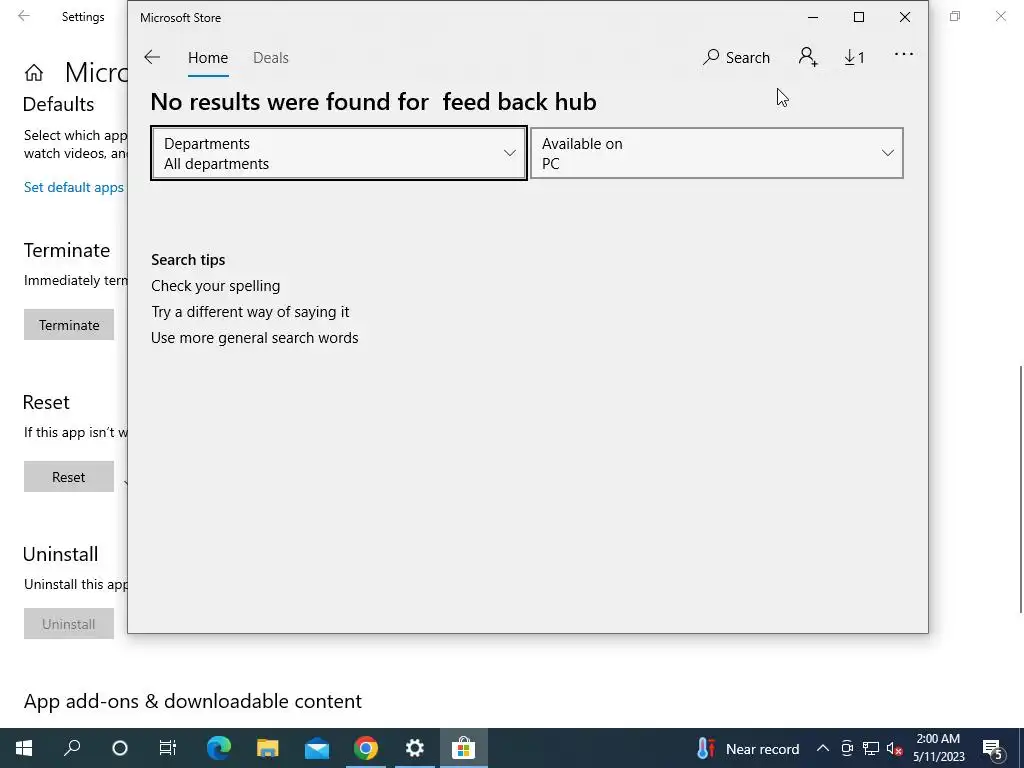Open Set default apps link
1024x768 pixels.
point(74,187)
